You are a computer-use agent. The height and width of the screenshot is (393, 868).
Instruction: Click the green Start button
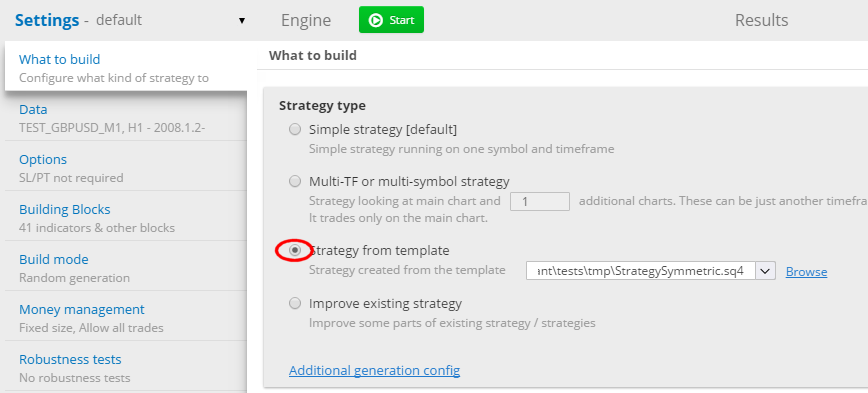(391, 20)
